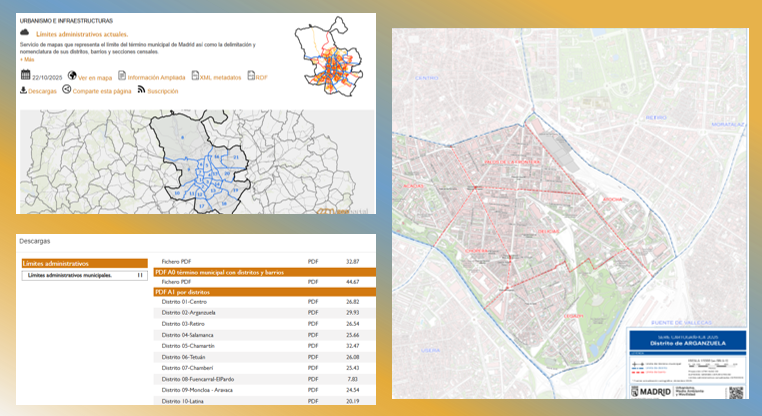Image resolution: width=762 pixels, height=416 pixels.
Task: Download Distrito 07-Chamberí PDF
Action: click(265, 368)
